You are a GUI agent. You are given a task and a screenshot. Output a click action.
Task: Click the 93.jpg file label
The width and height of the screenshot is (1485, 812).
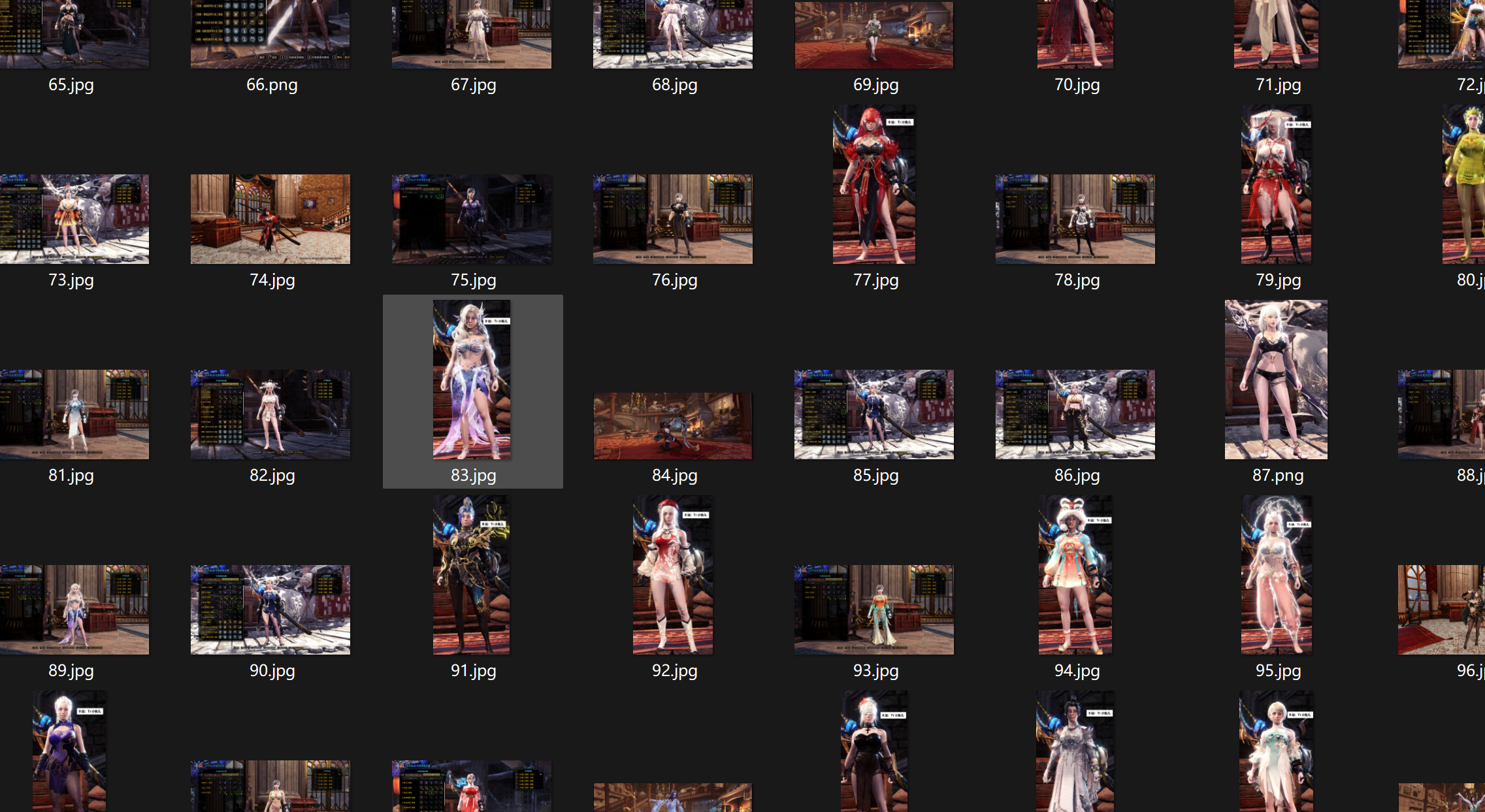coord(875,671)
